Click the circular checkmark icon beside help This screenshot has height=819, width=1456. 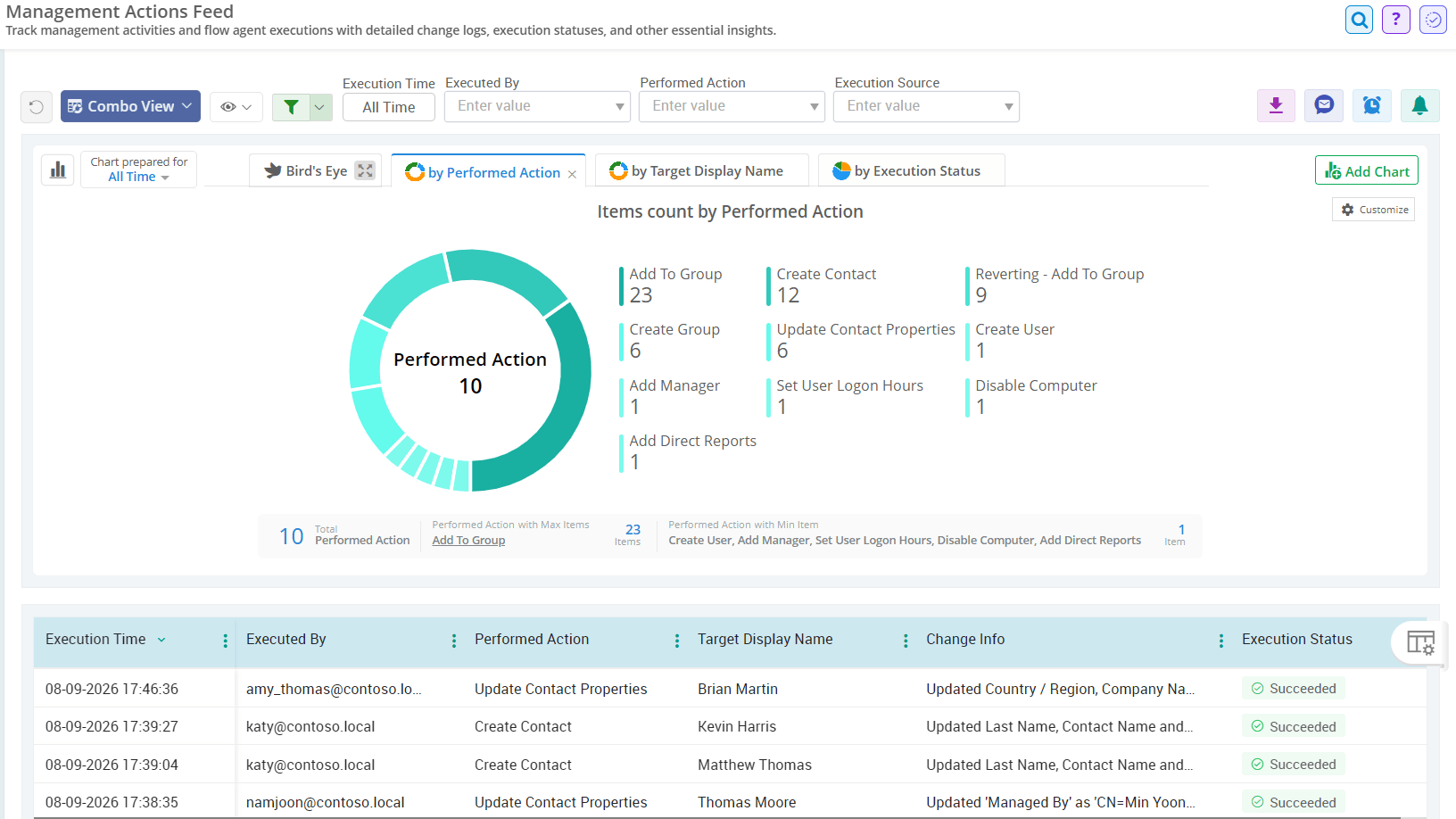[x=1433, y=20]
